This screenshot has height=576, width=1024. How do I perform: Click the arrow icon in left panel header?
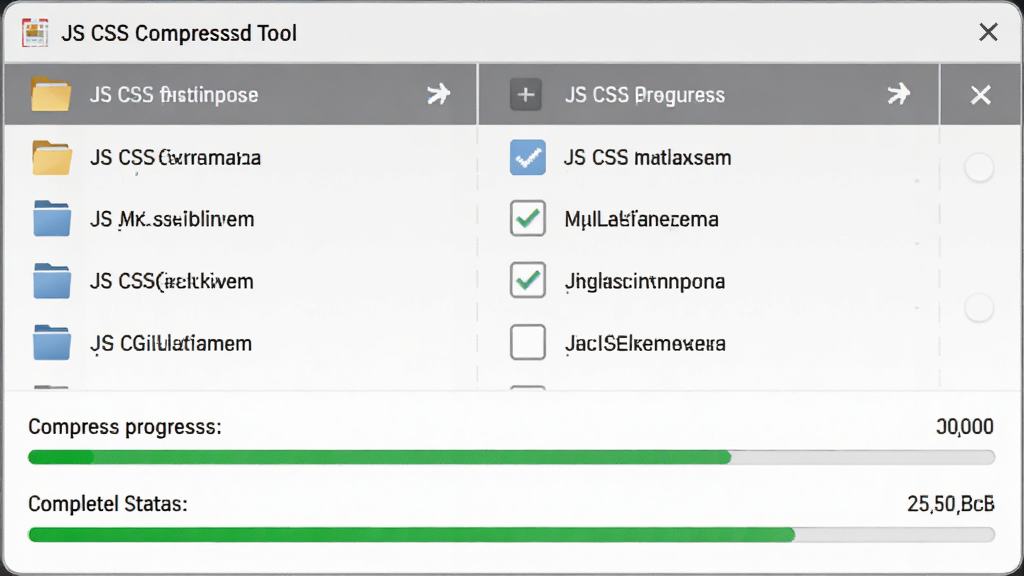point(438,94)
